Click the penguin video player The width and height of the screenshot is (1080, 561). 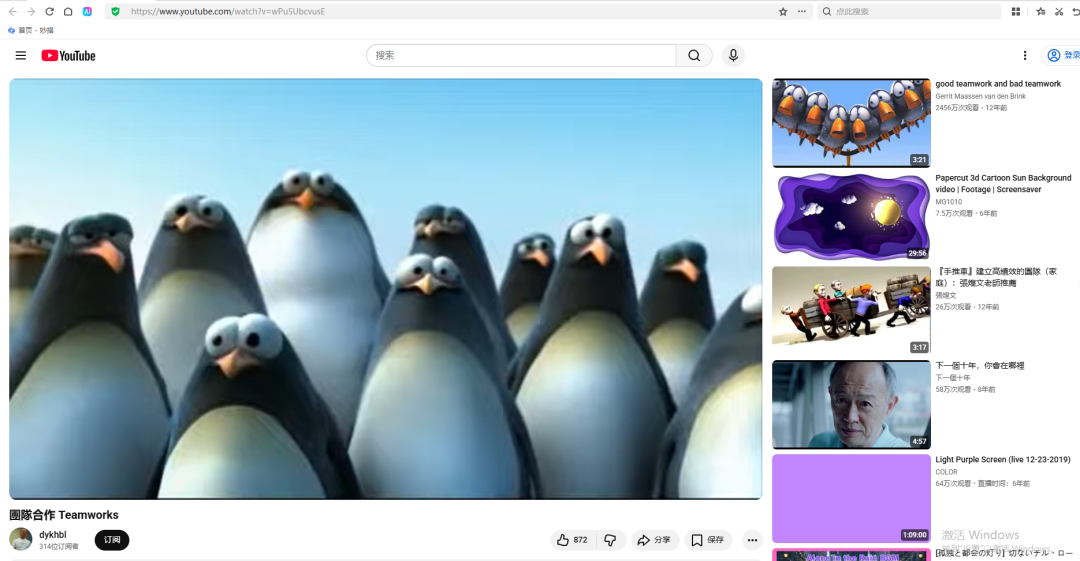386,289
